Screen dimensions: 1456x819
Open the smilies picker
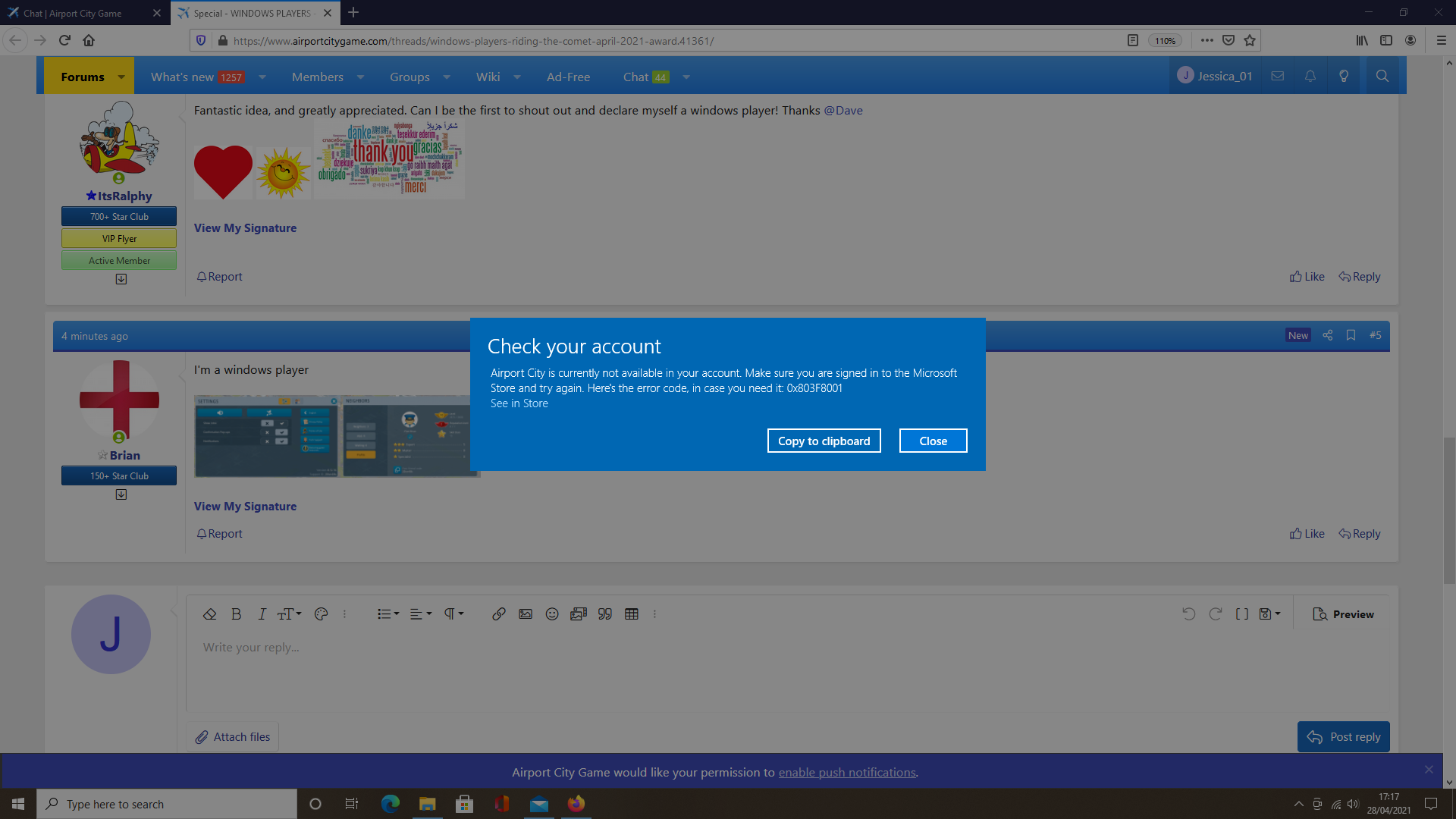coord(552,614)
